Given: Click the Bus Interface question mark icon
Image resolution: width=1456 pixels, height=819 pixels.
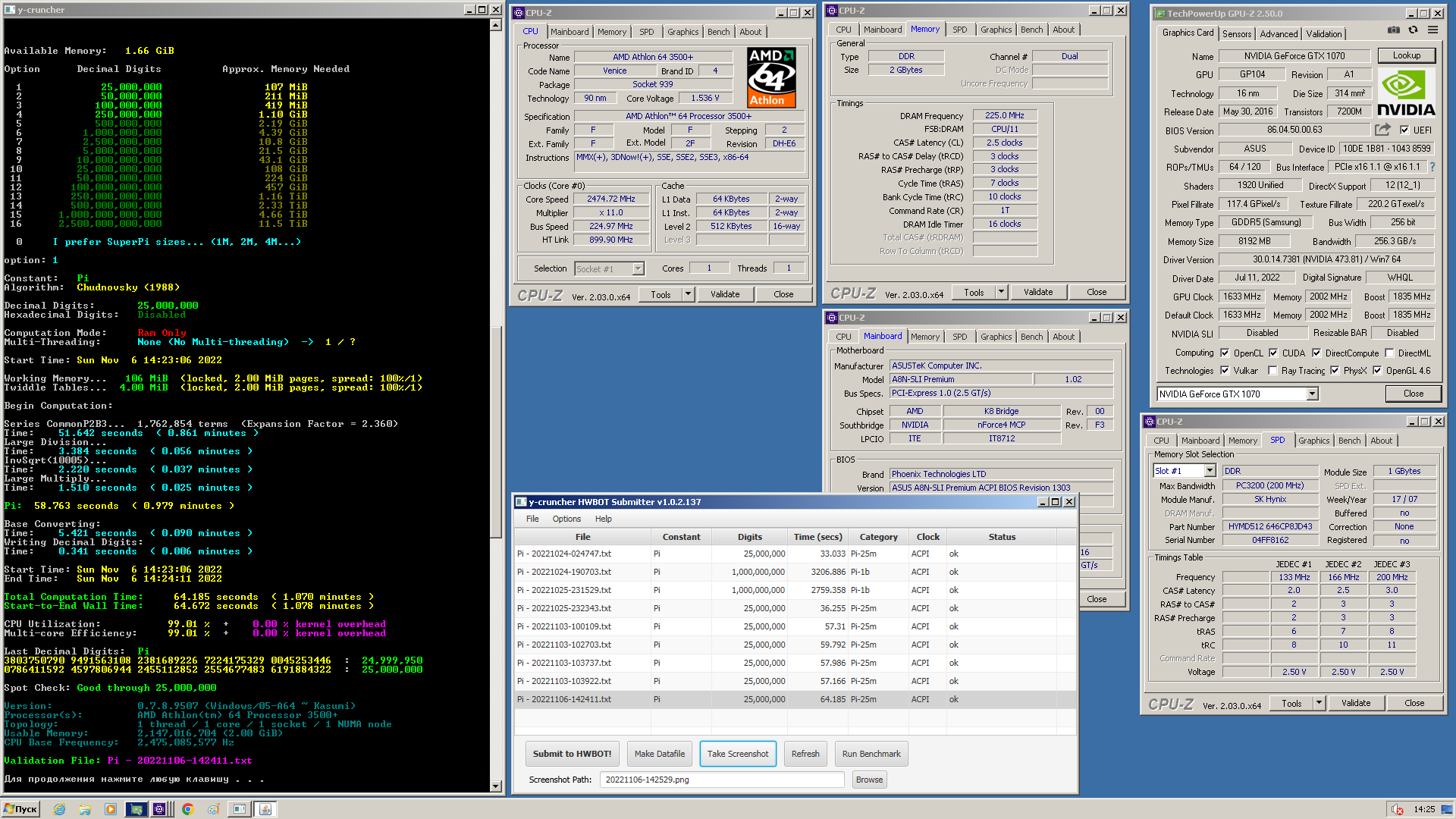Looking at the screenshot, I should [x=1432, y=167].
